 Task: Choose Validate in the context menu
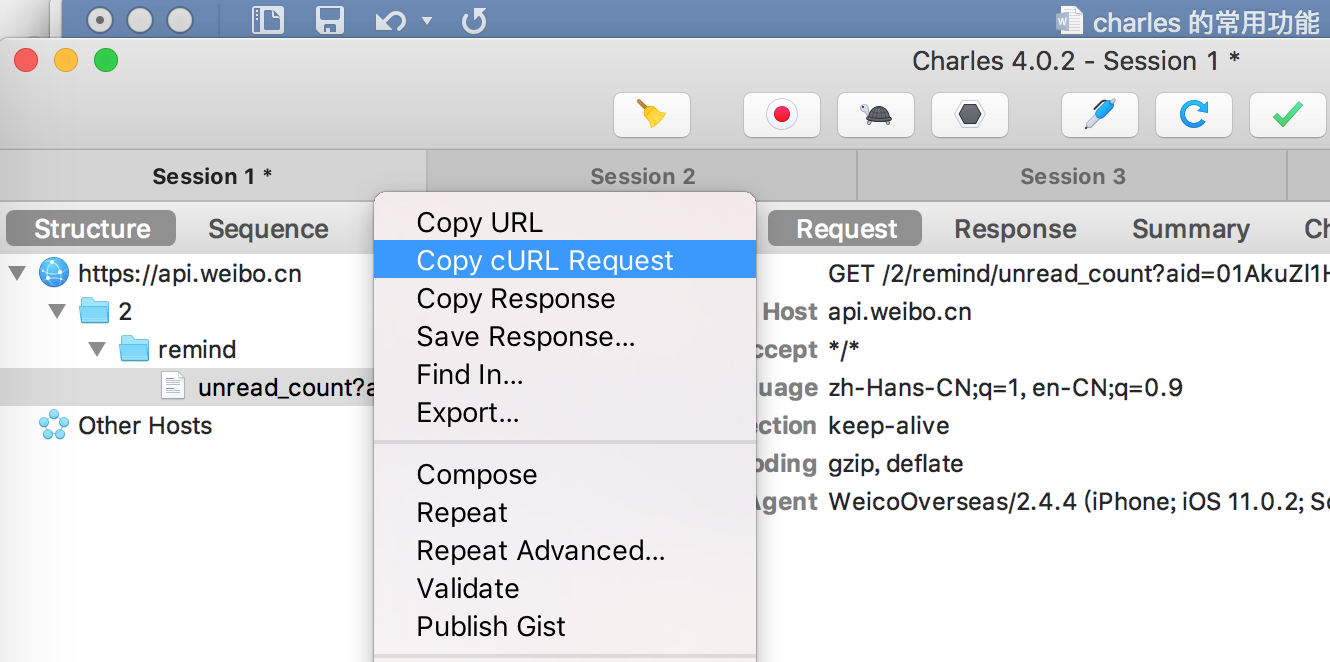(564, 588)
